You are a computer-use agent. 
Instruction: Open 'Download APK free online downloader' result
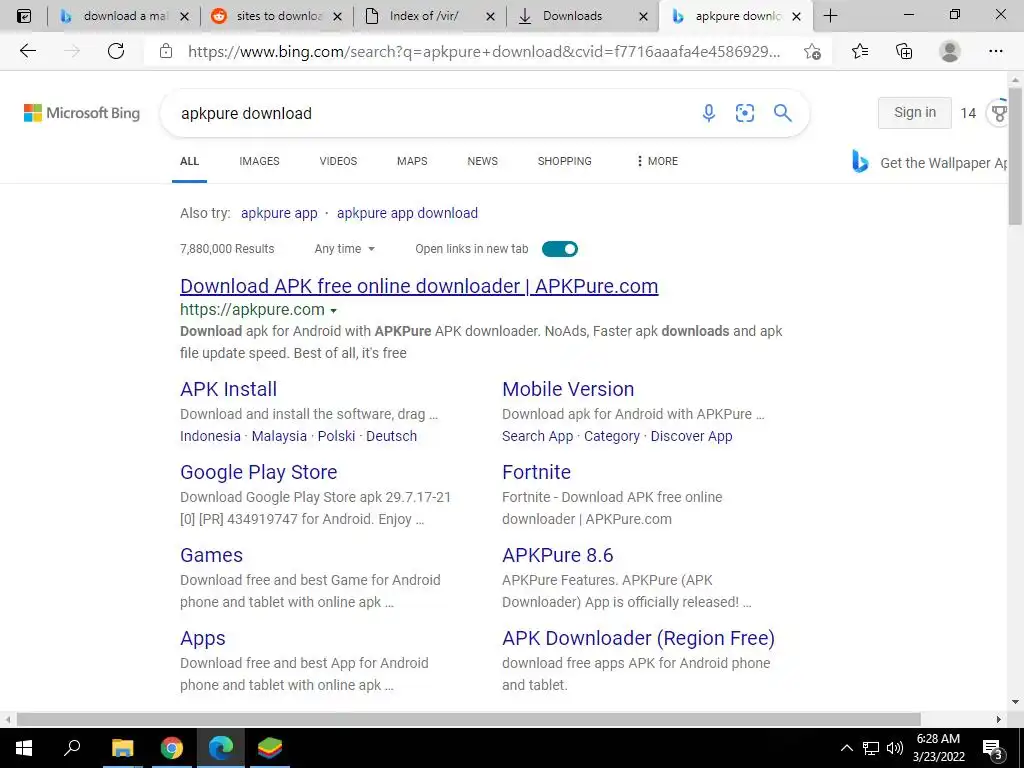coord(419,286)
